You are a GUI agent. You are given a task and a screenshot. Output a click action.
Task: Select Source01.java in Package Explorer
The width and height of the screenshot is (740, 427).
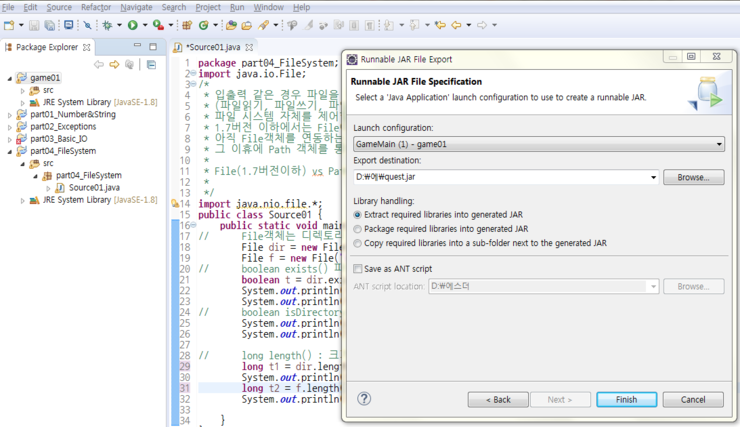coord(94,188)
